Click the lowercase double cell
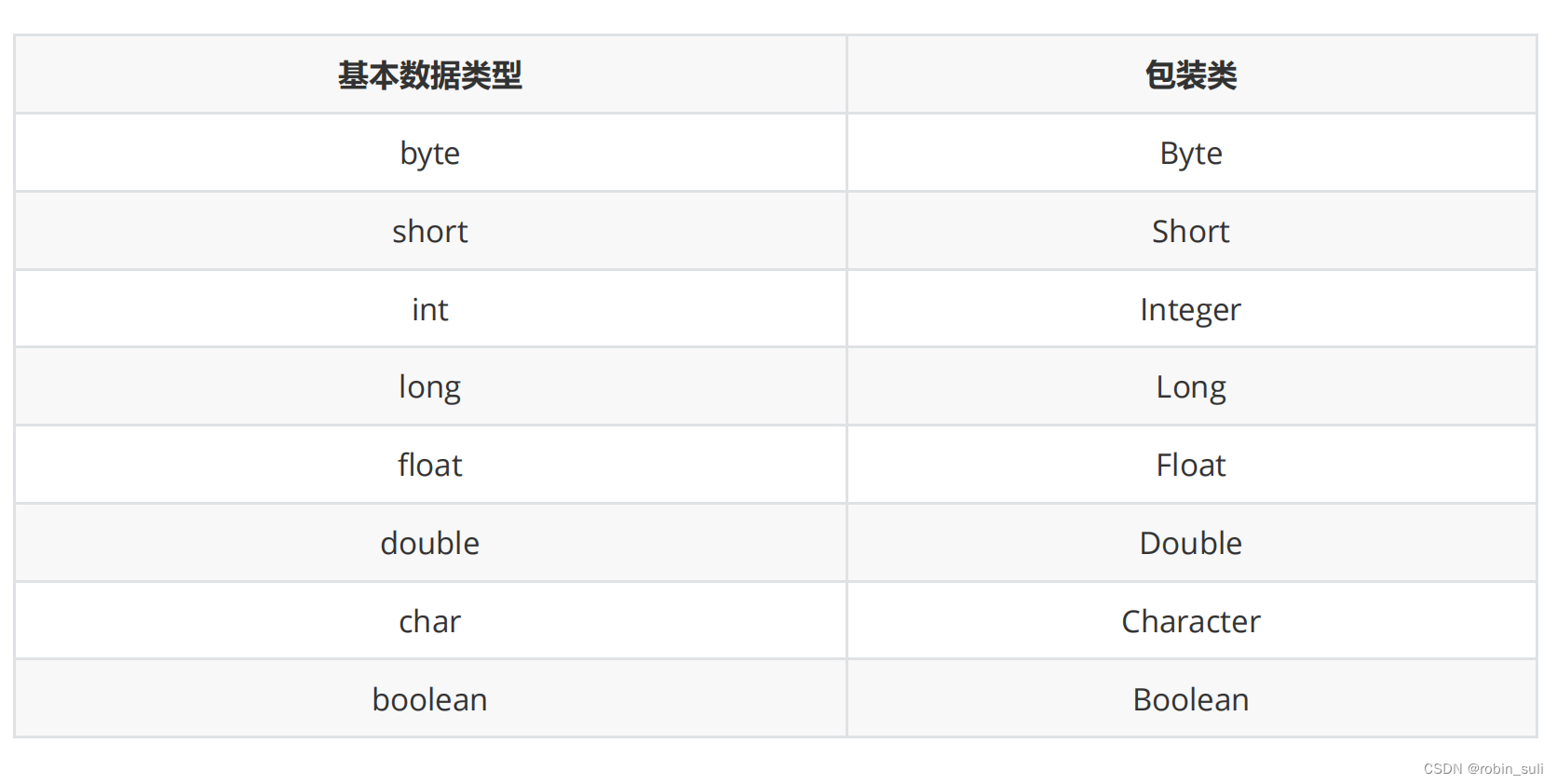Screen dimensions: 1557x784 [430, 543]
